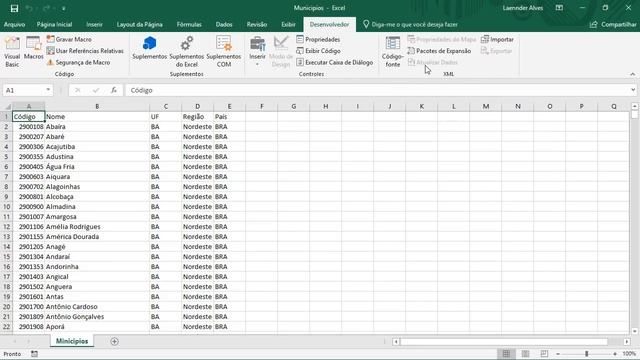Collapse the ribbon with the chevron
The width and height of the screenshot is (640, 360).
click(632, 74)
